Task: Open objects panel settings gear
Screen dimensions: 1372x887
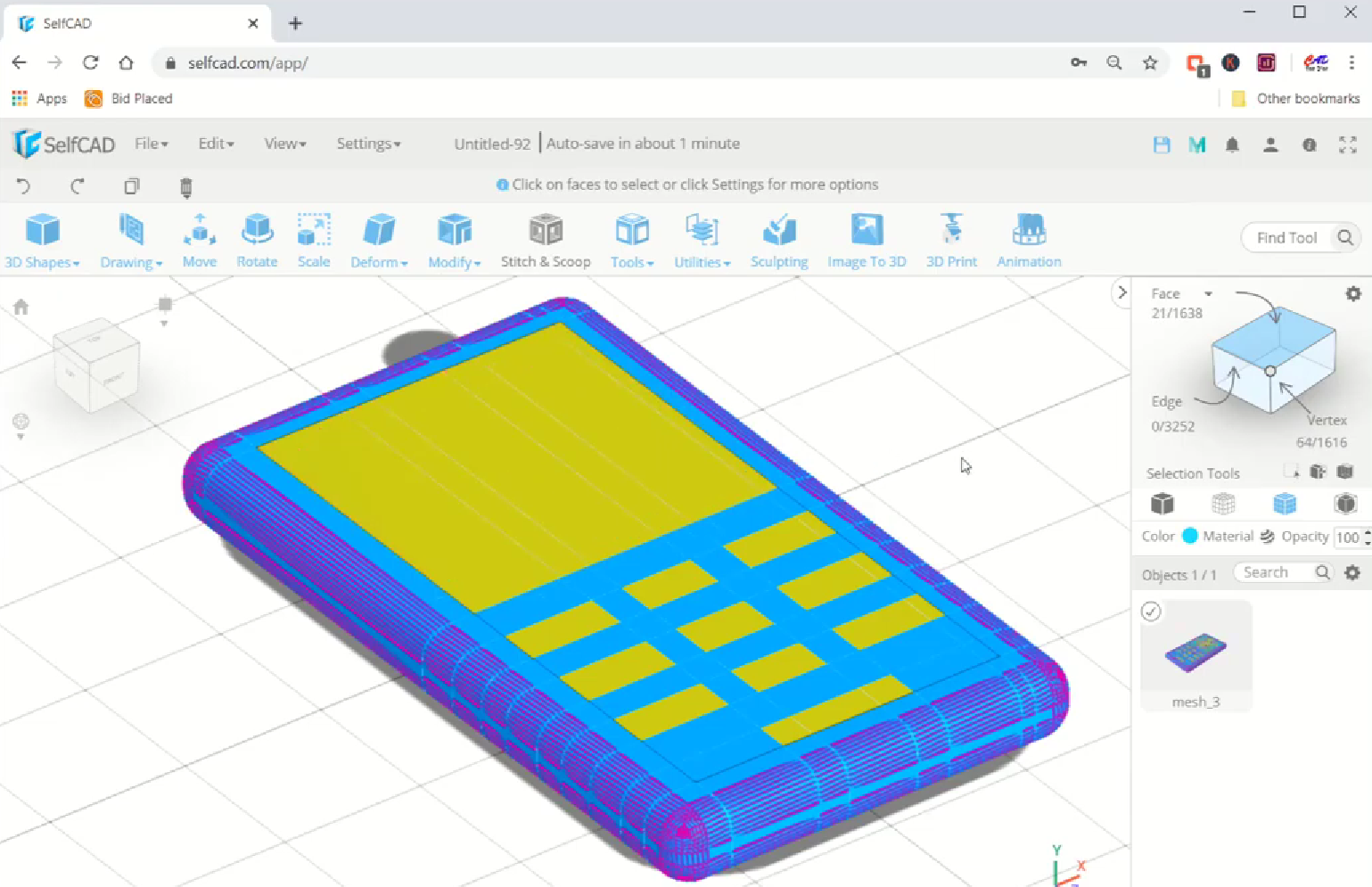Action: click(x=1352, y=572)
